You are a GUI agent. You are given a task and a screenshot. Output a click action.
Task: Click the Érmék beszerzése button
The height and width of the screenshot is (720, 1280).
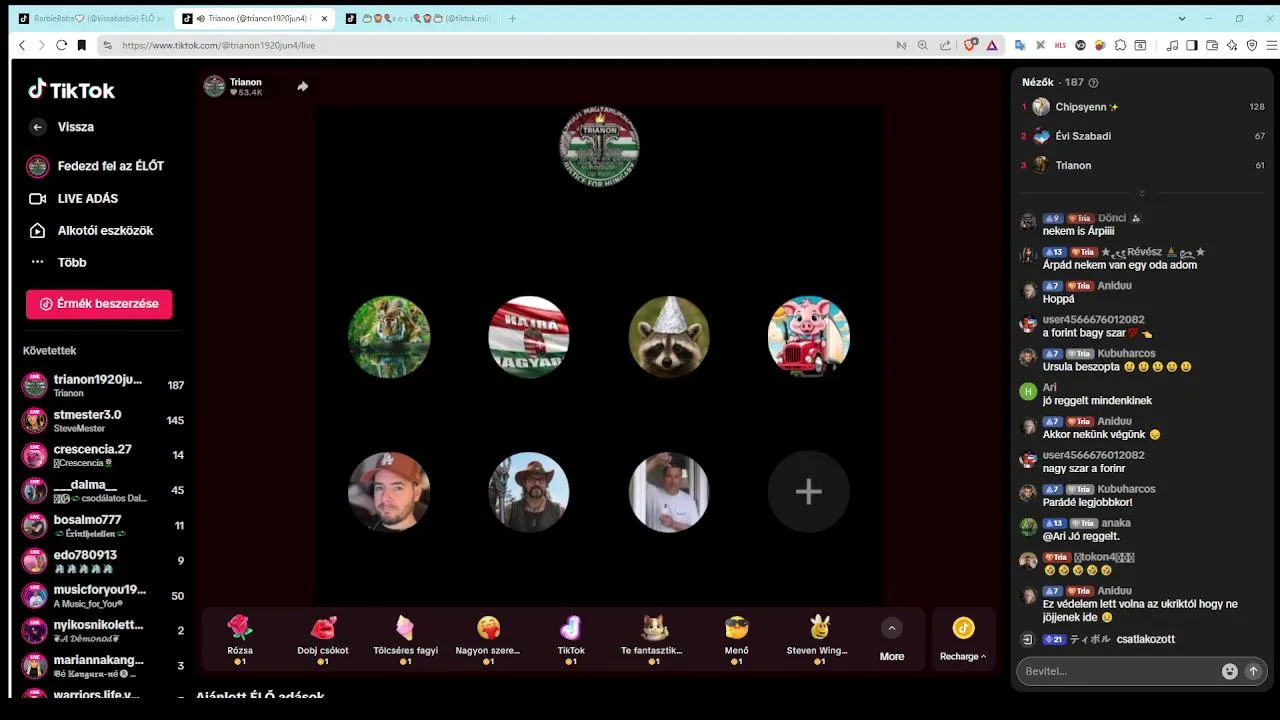tap(99, 304)
